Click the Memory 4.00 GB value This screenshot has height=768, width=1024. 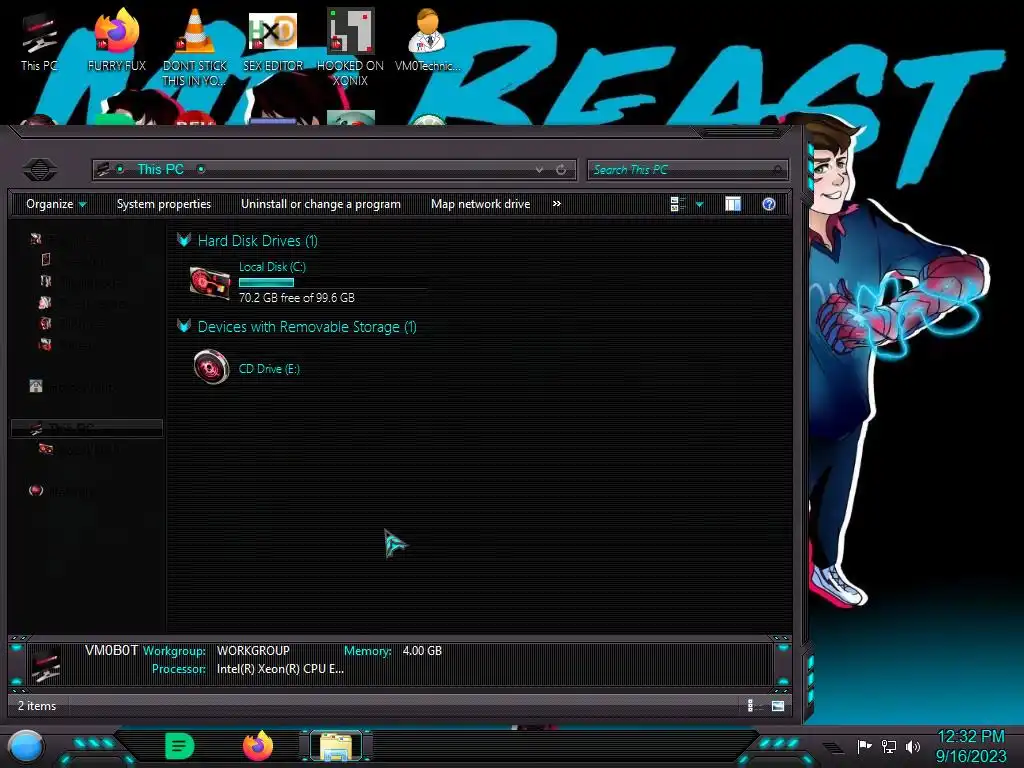click(422, 651)
